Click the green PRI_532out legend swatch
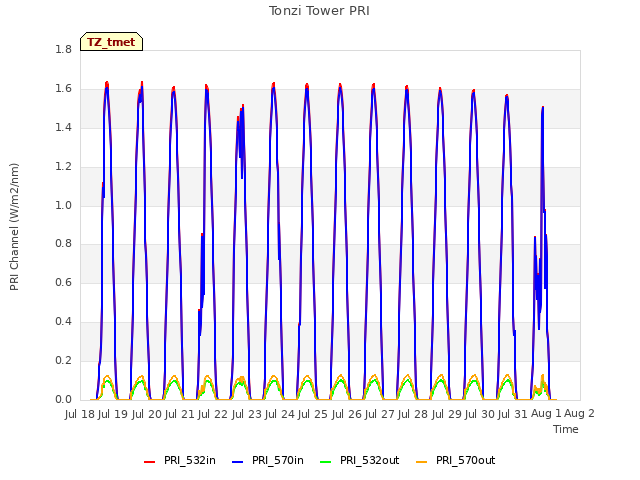 tap(326, 462)
